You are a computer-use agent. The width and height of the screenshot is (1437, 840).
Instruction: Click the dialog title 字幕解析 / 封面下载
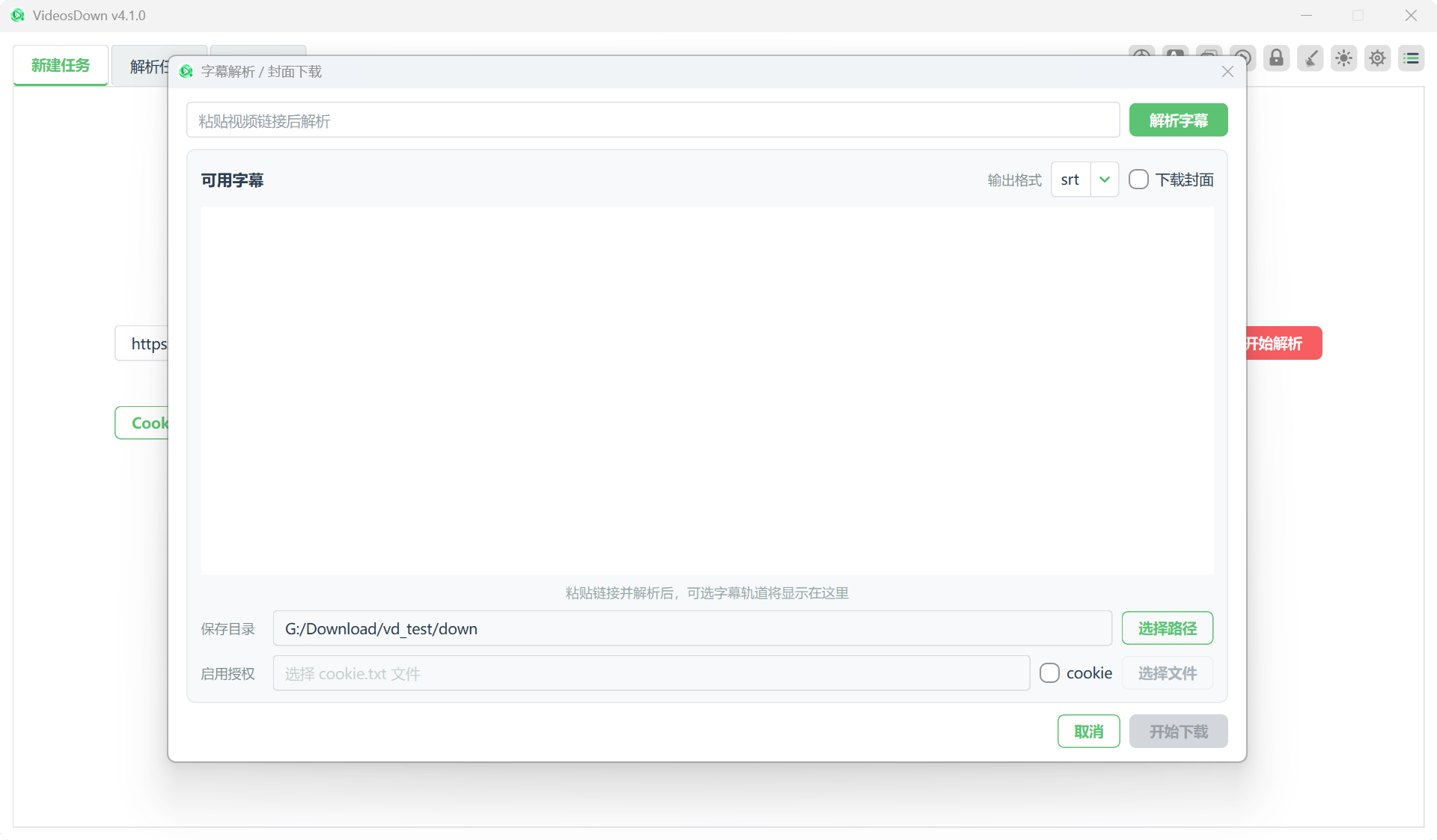tap(261, 72)
